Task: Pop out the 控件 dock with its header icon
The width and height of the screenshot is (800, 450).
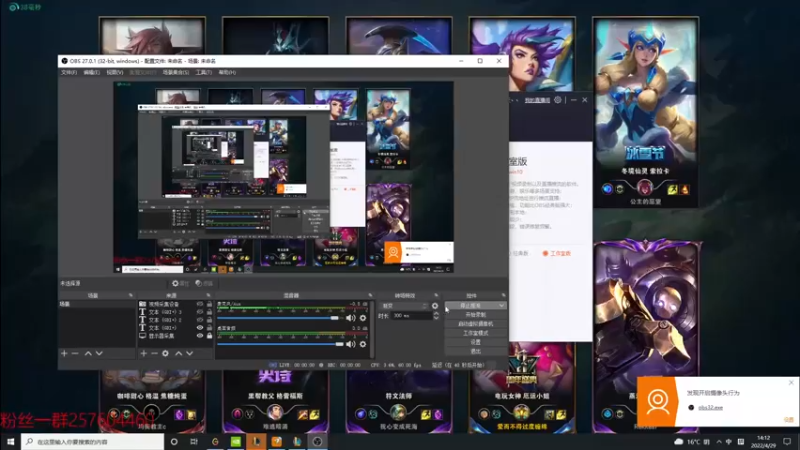Action: click(503, 295)
